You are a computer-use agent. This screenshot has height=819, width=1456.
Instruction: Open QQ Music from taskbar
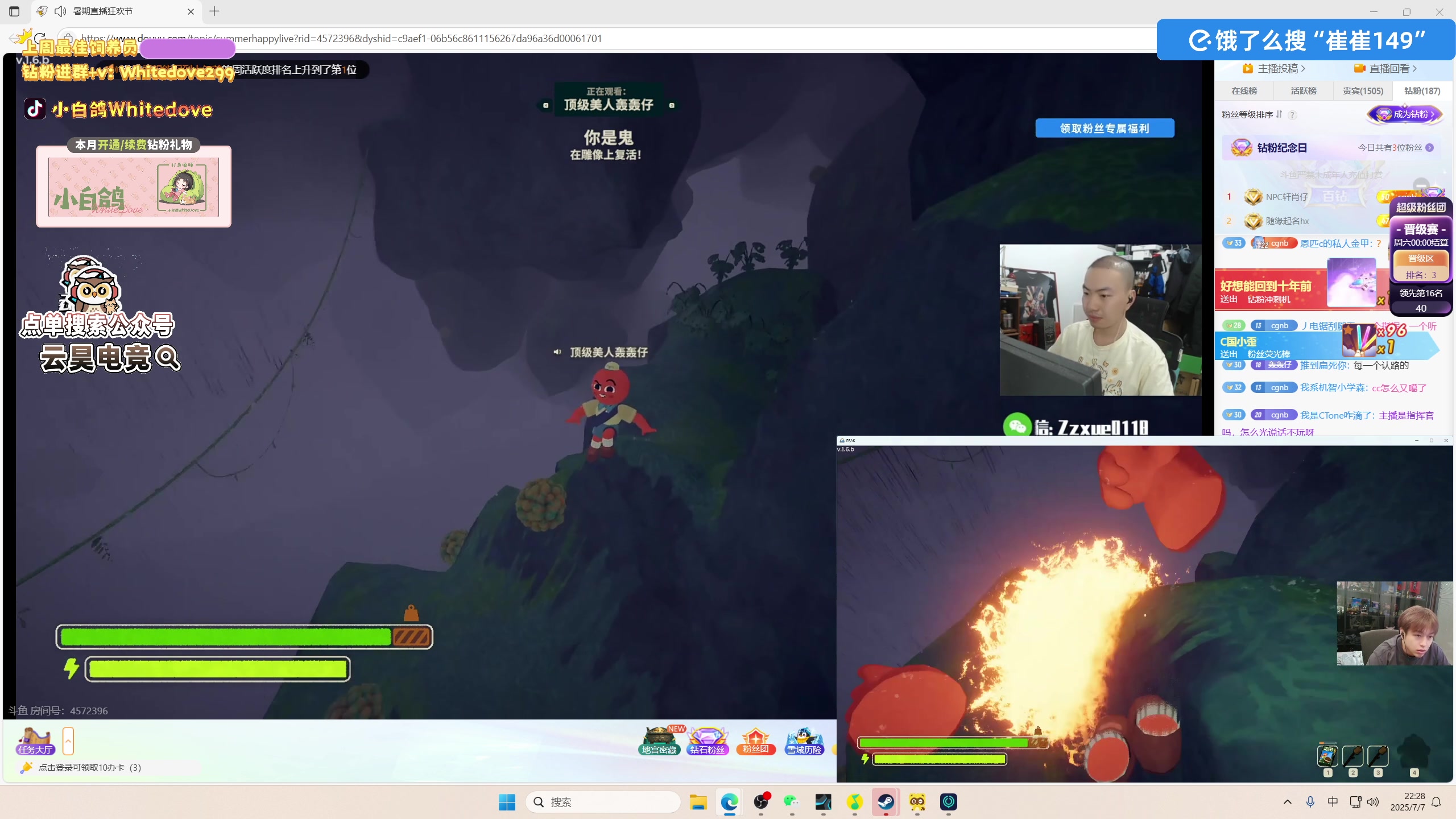(x=854, y=802)
